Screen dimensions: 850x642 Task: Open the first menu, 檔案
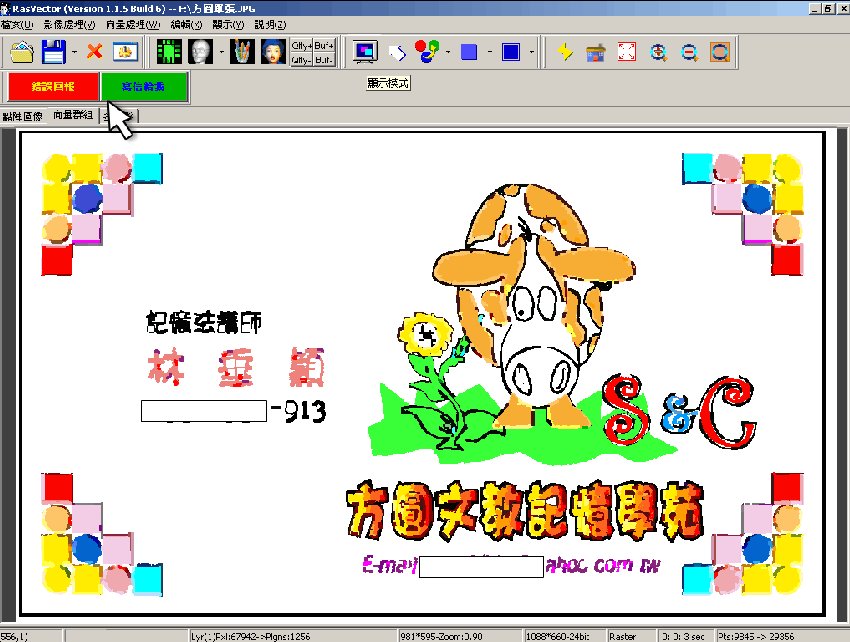point(17,24)
